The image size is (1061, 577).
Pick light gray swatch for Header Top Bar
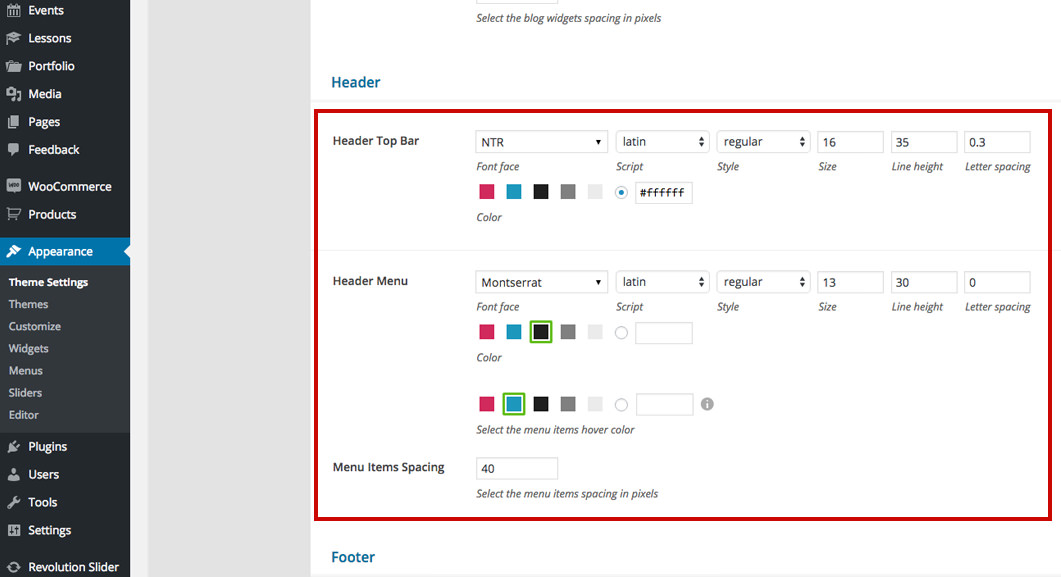[x=595, y=191]
